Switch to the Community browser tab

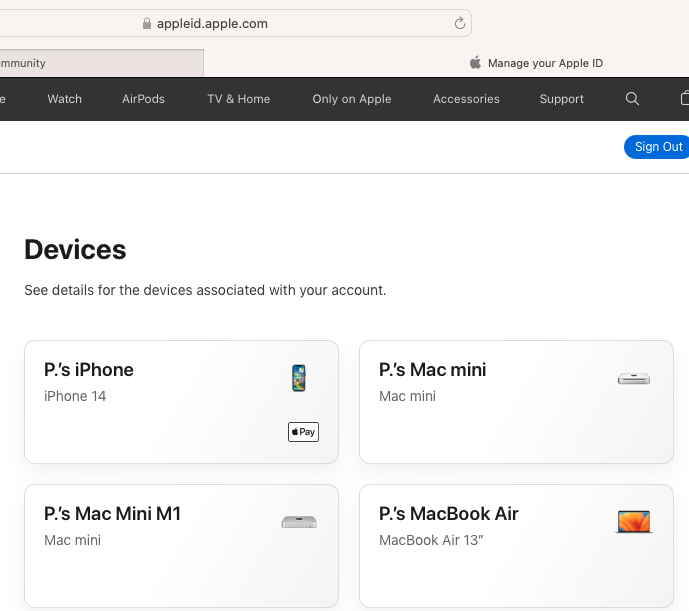coord(102,63)
